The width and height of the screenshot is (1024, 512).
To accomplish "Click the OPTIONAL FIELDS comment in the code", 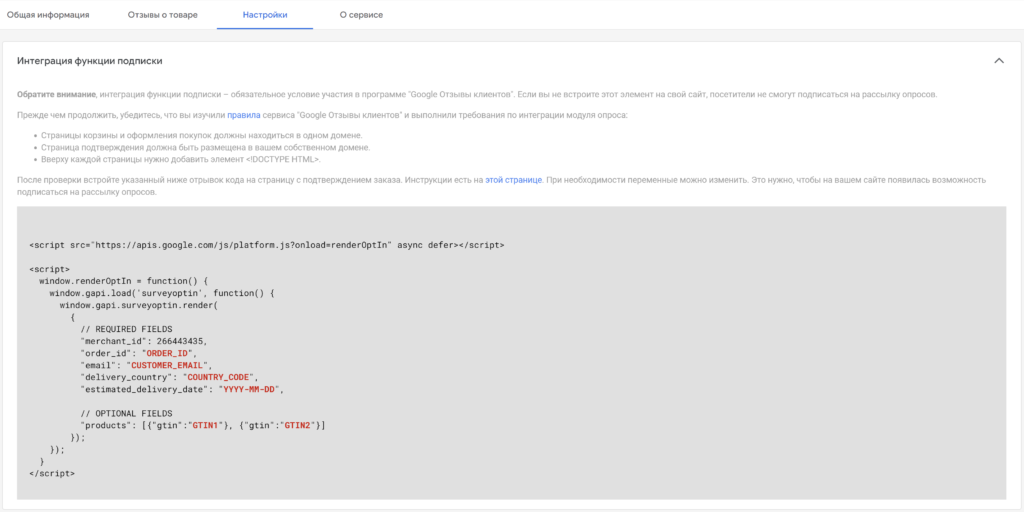I will pyautogui.click(x=126, y=413).
